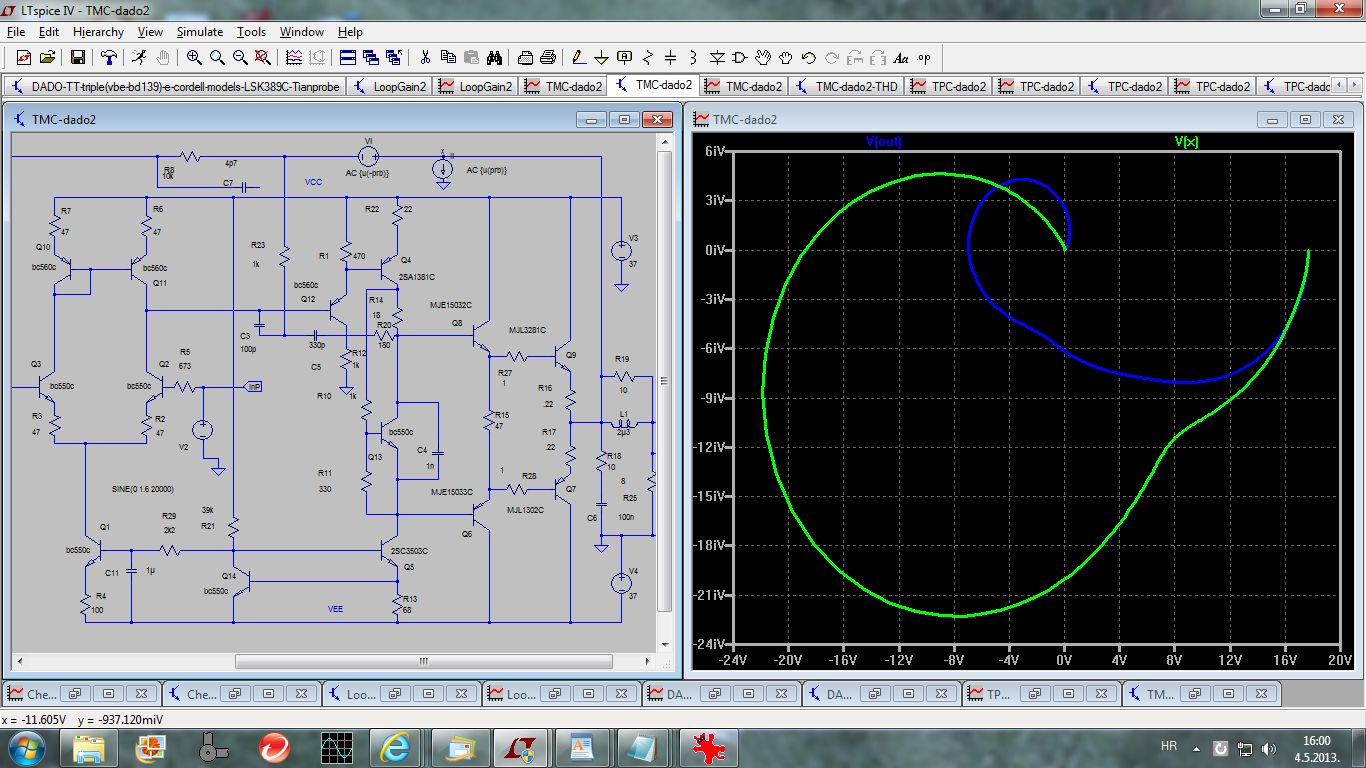Open the Hierarchy menu
Image resolution: width=1366 pixels, height=768 pixels.
click(x=98, y=32)
